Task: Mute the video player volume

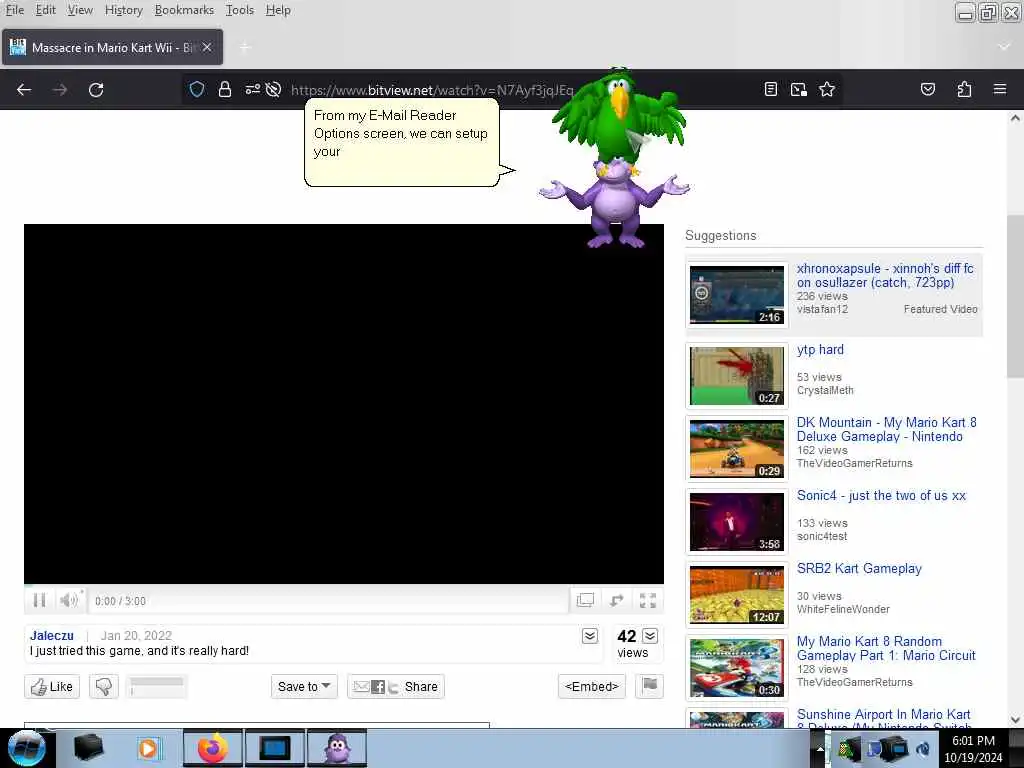Action: click(69, 600)
